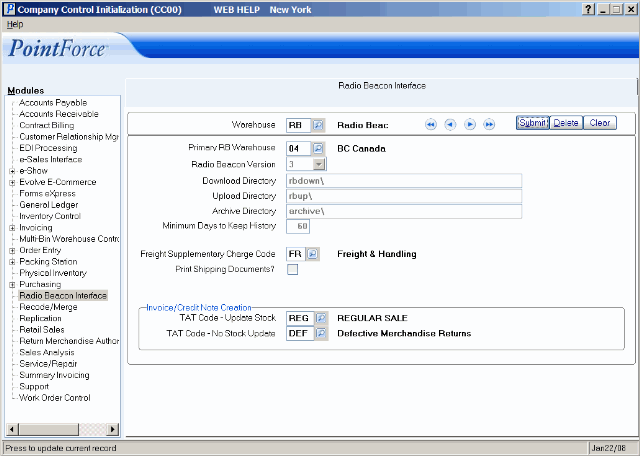Click the Warehouse input field containing RB
This screenshot has height=456, width=640.
pos(299,125)
